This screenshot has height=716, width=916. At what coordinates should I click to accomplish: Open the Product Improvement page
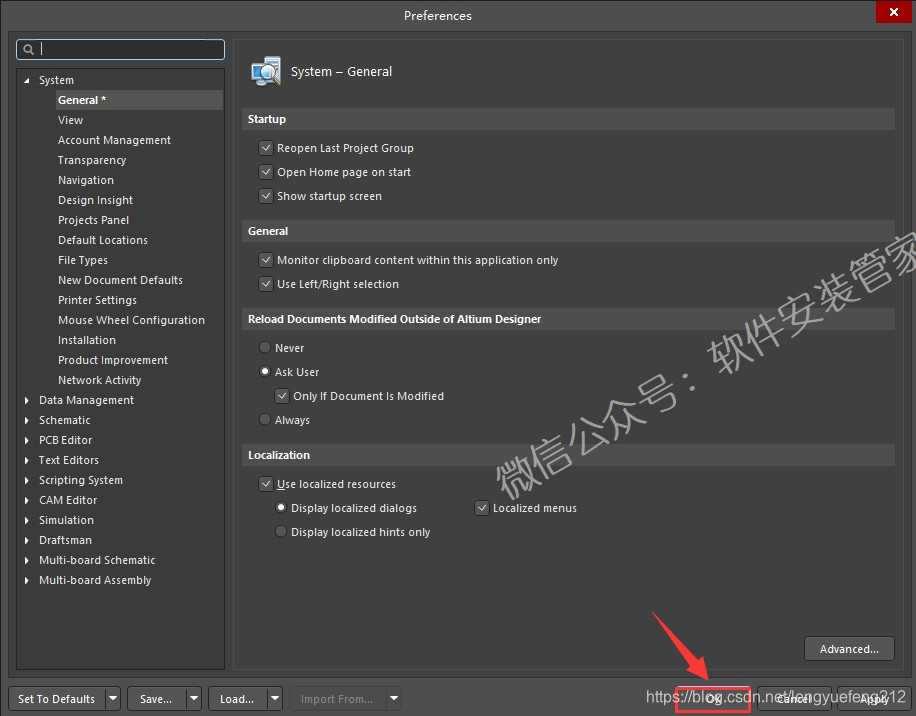pyautogui.click(x=113, y=360)
